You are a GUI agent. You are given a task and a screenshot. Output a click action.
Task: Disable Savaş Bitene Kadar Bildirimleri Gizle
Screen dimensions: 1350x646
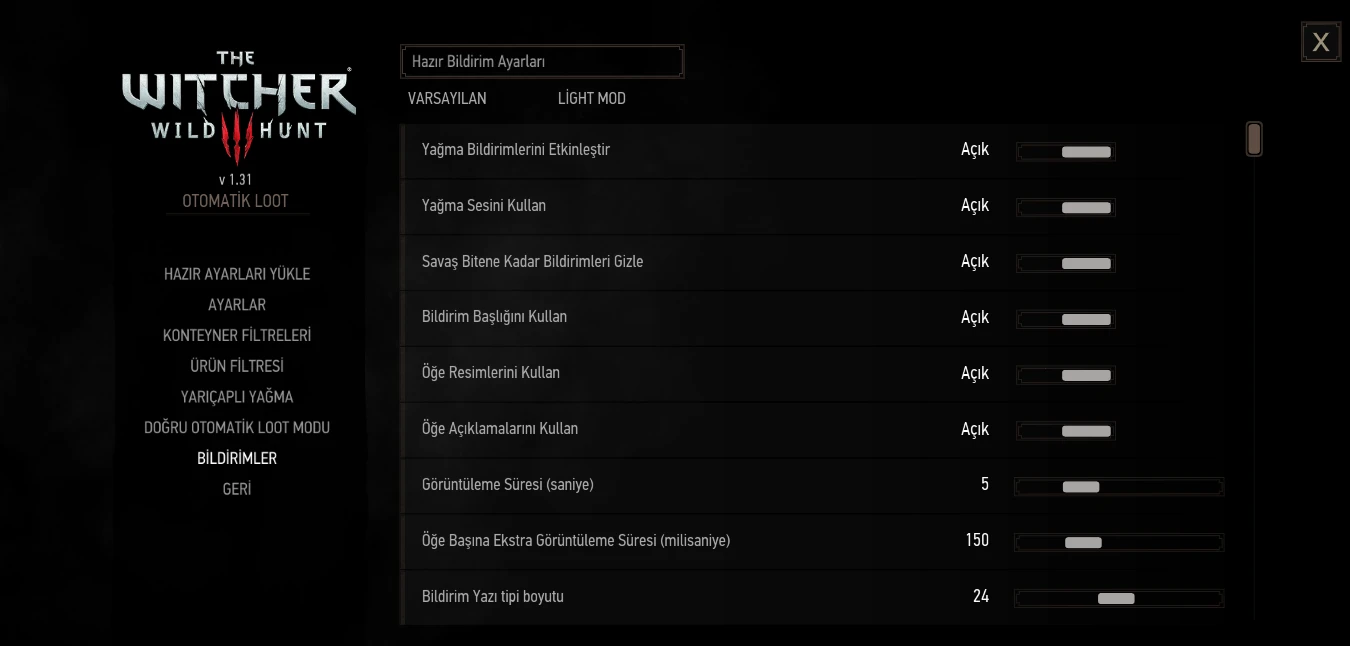pyautogui.click(x=1066, y=264)
